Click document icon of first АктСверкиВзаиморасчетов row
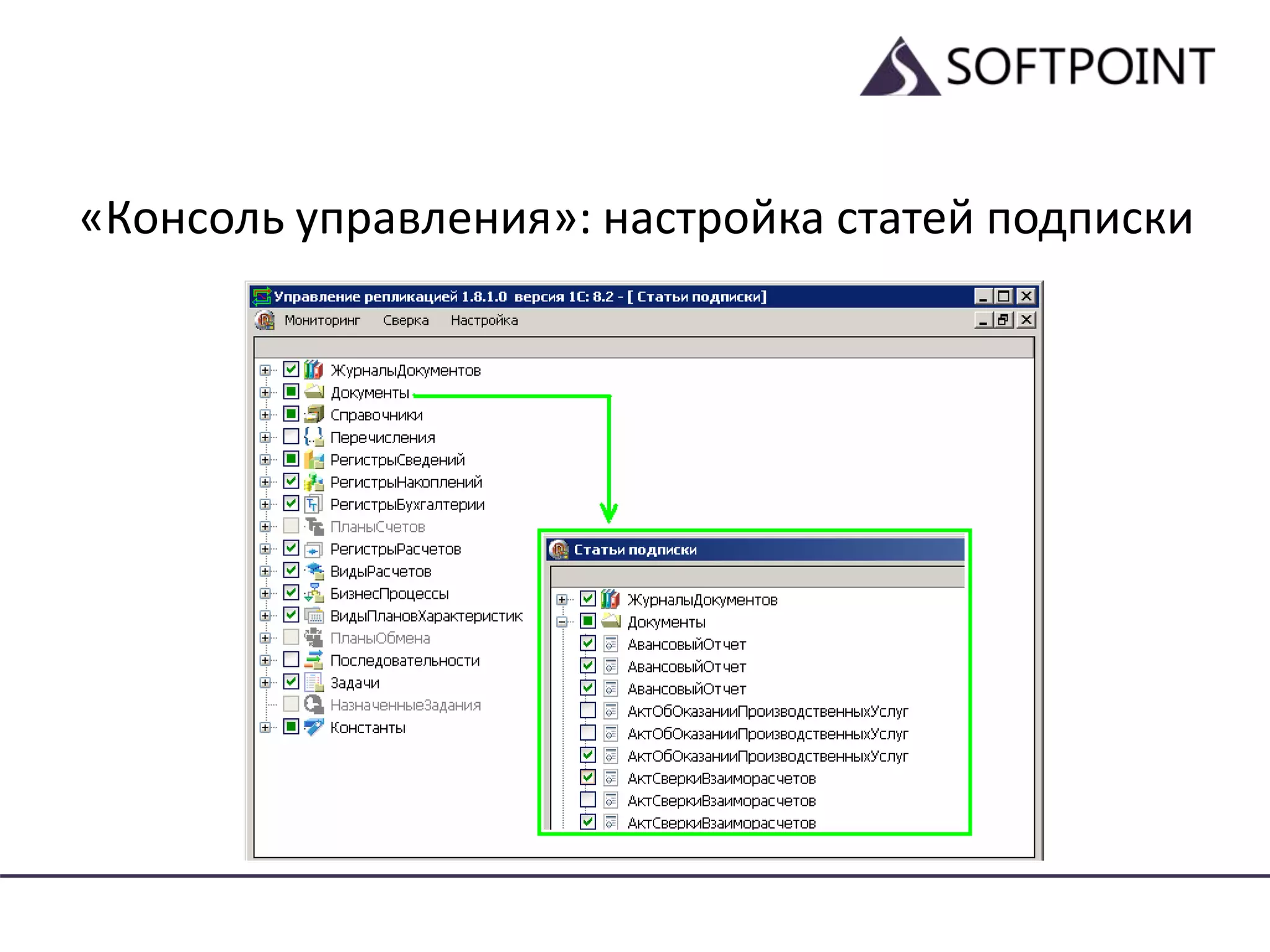Image resolution: width=1270 pixels, height=952 pixels. (611, 778)
